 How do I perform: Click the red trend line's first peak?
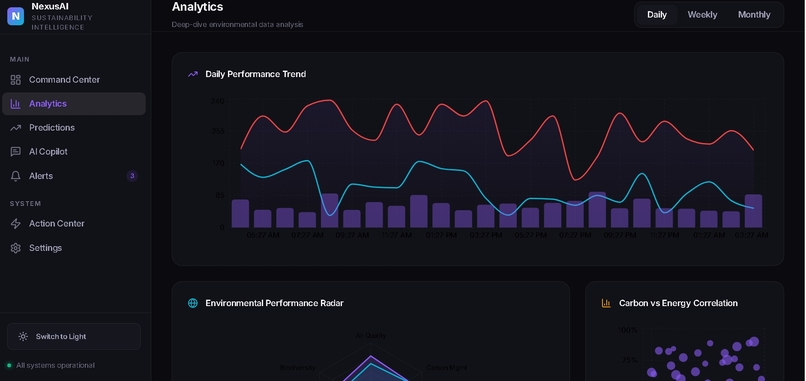[263, 116]
